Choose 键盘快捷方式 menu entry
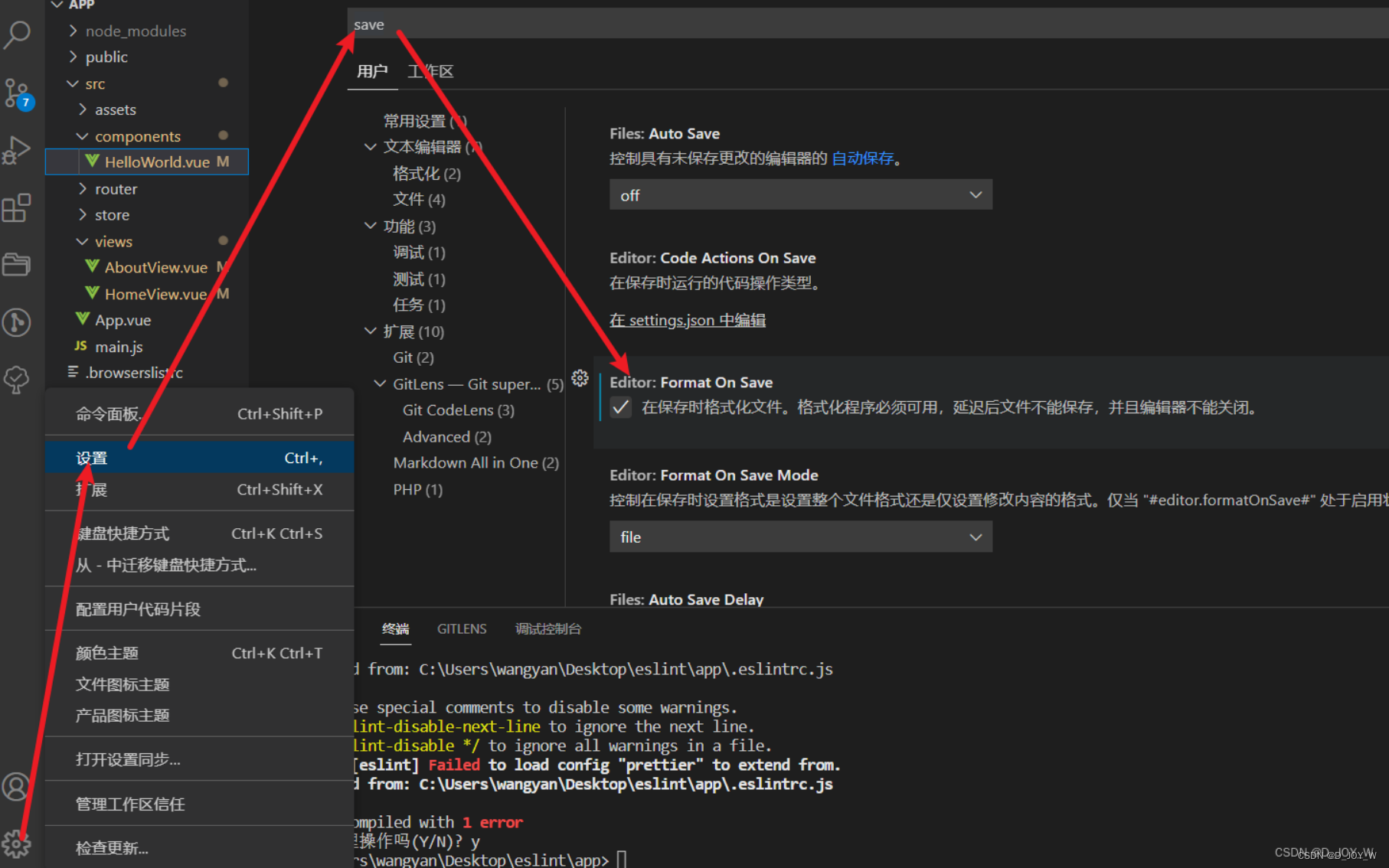Screen dimensions: 1389x868 pyautogui.click(x=199, y=534)
